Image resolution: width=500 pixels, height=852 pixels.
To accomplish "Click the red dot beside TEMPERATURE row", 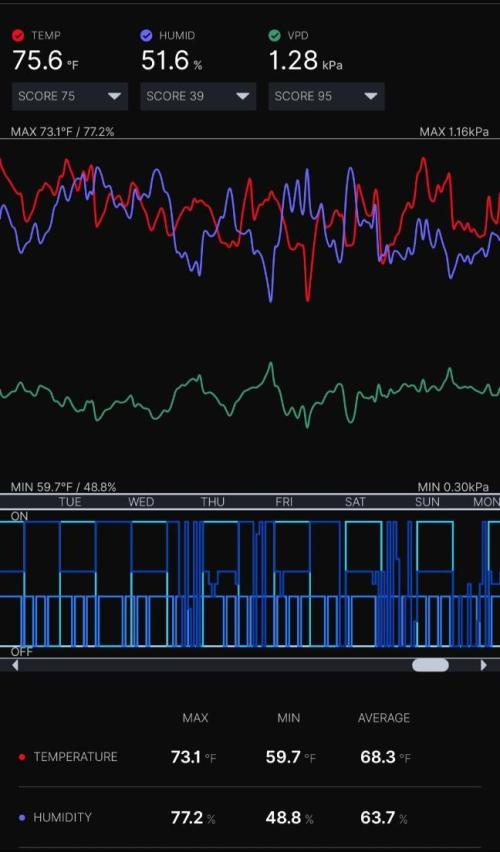I will pos(22,757).
